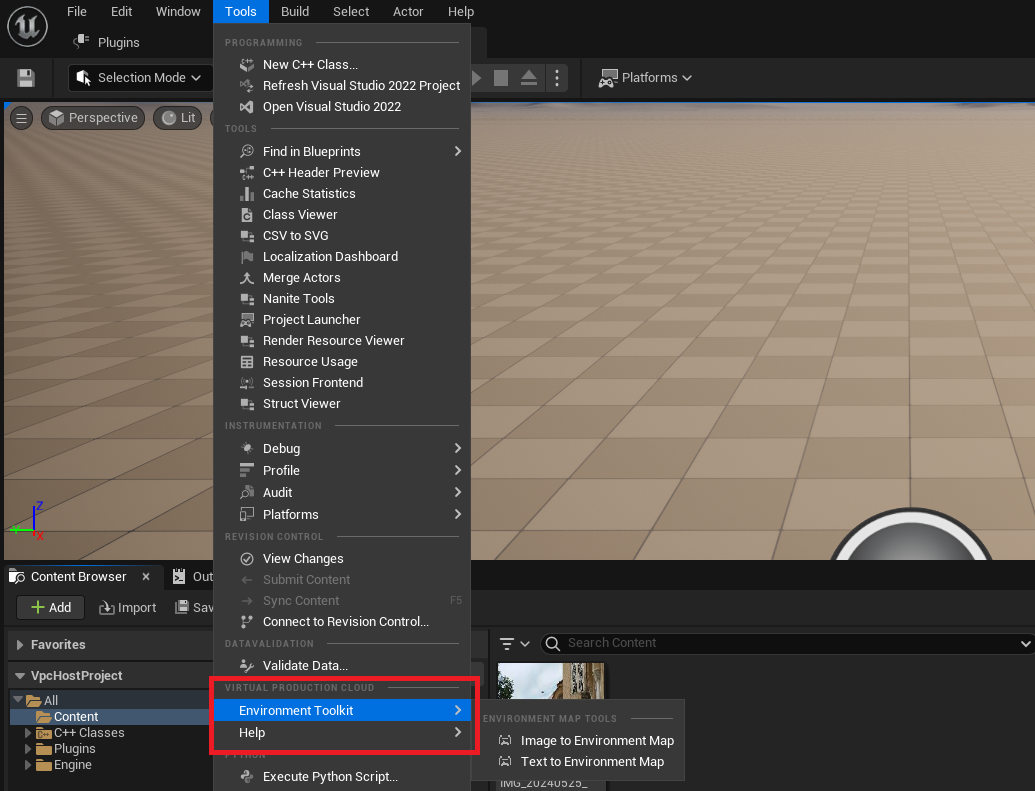Image resolution: width=1035 pixels, height=791 pixels.
Task: Click the Stop playback icon
Action: pyautogui.click(x=502, y=78)
